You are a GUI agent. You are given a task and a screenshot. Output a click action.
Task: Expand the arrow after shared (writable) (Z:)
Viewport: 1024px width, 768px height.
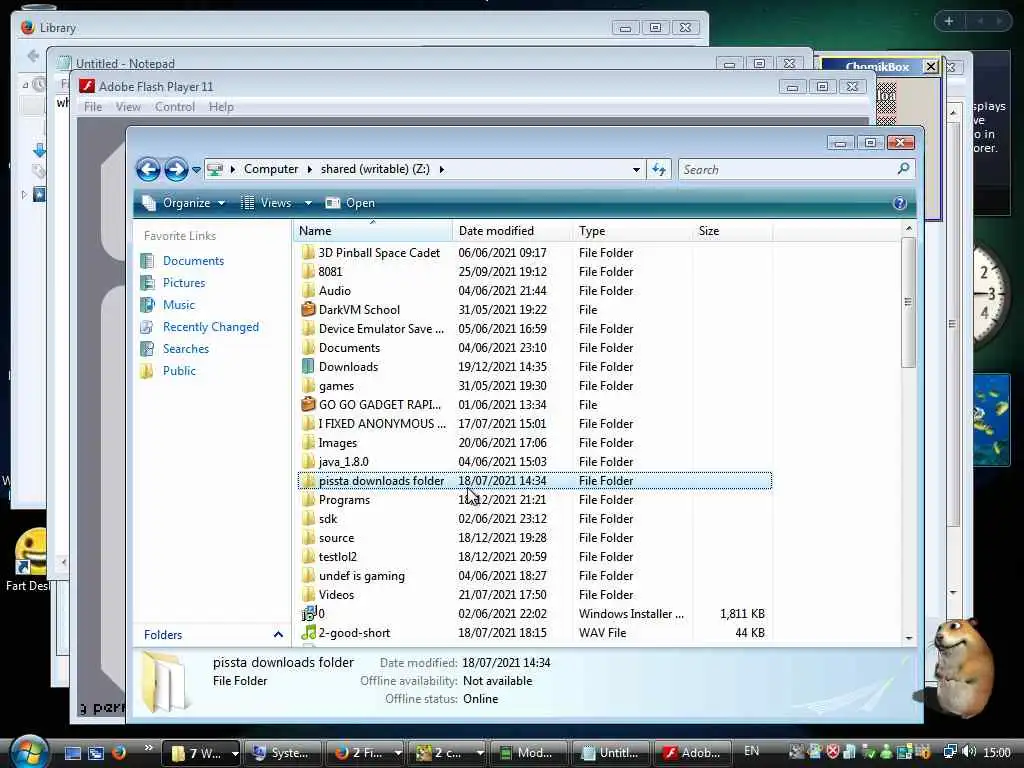pos(442,169)
